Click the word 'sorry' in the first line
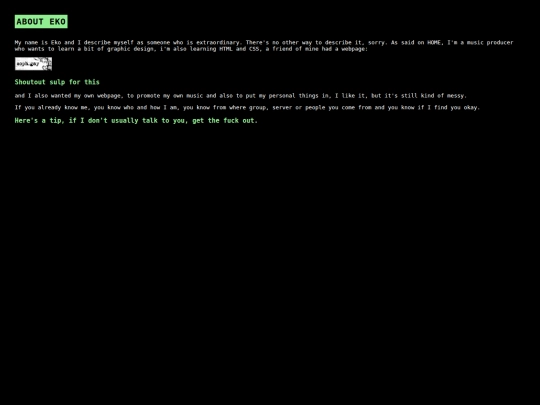Viewport: 540px width, 405px height. 376,42
